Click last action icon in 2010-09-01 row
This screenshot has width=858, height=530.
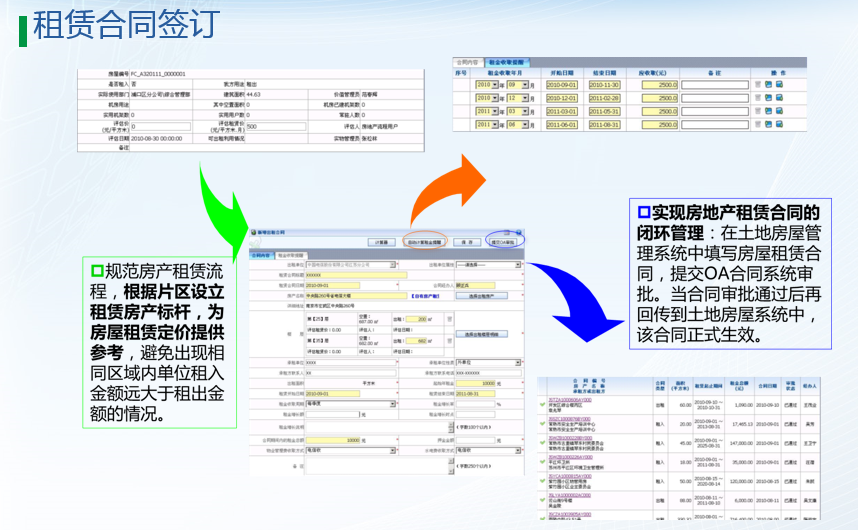pos(779,85)
